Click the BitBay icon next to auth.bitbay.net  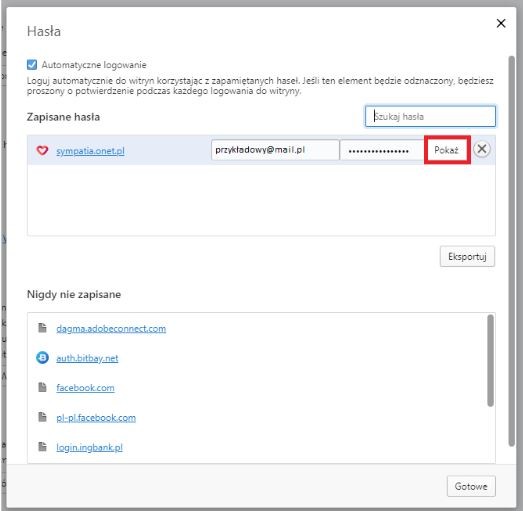click(42, 358)
